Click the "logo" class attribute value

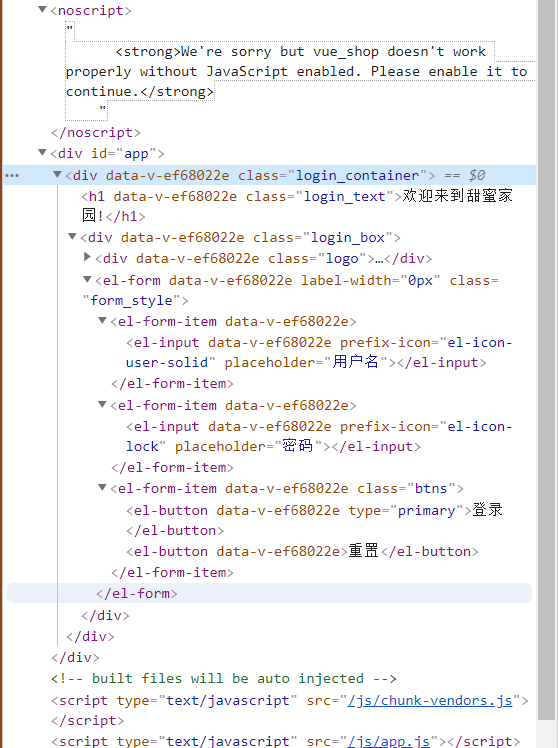[x=342, y=259]
